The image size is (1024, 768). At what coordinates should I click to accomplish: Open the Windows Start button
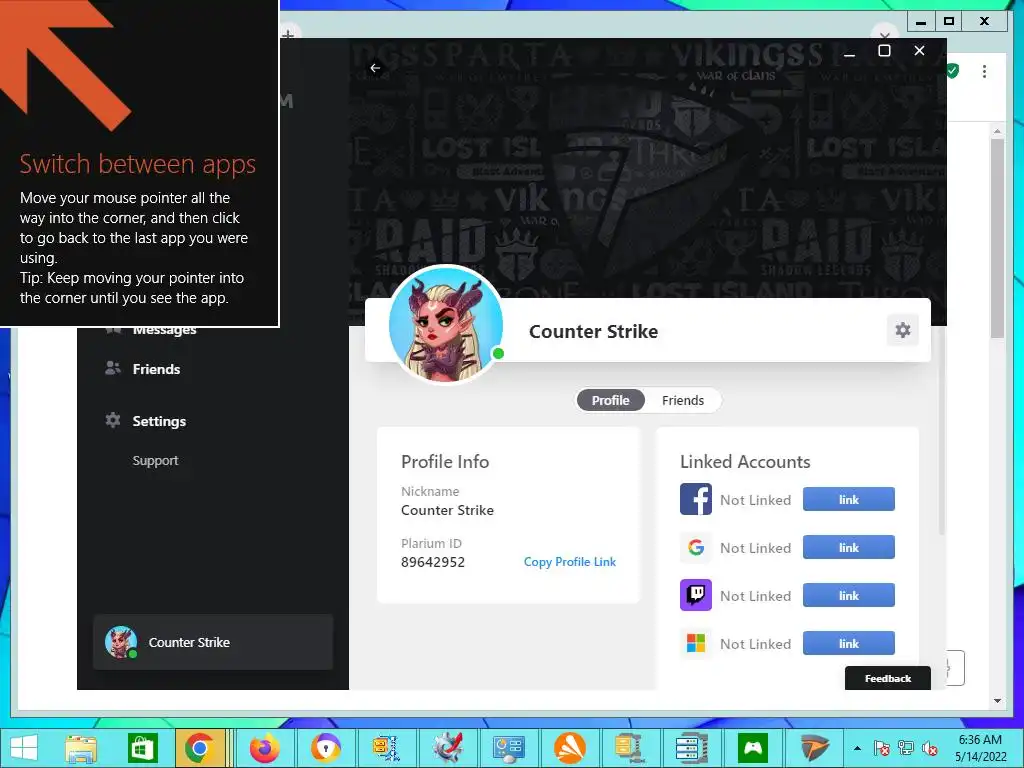point(24,748)
